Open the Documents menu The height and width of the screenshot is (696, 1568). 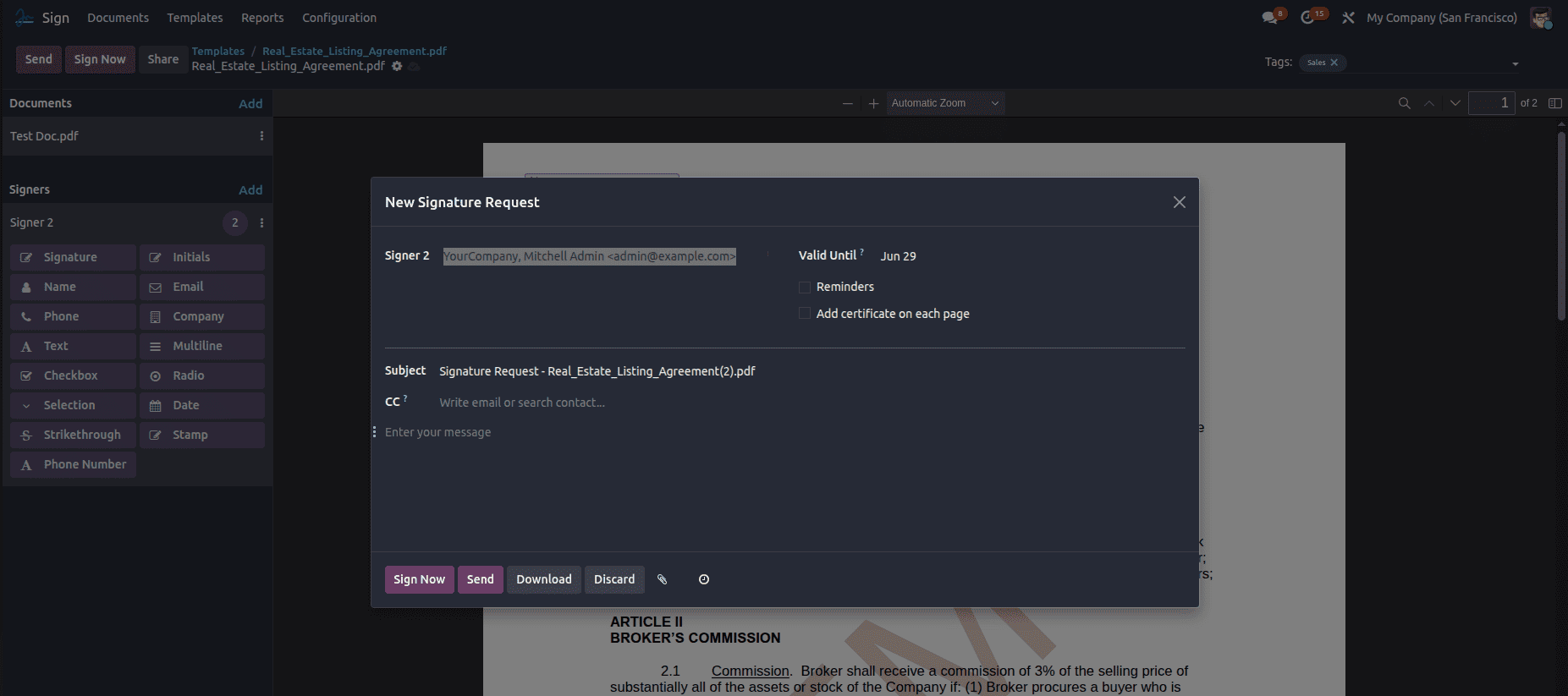click(x=118, y=18)
